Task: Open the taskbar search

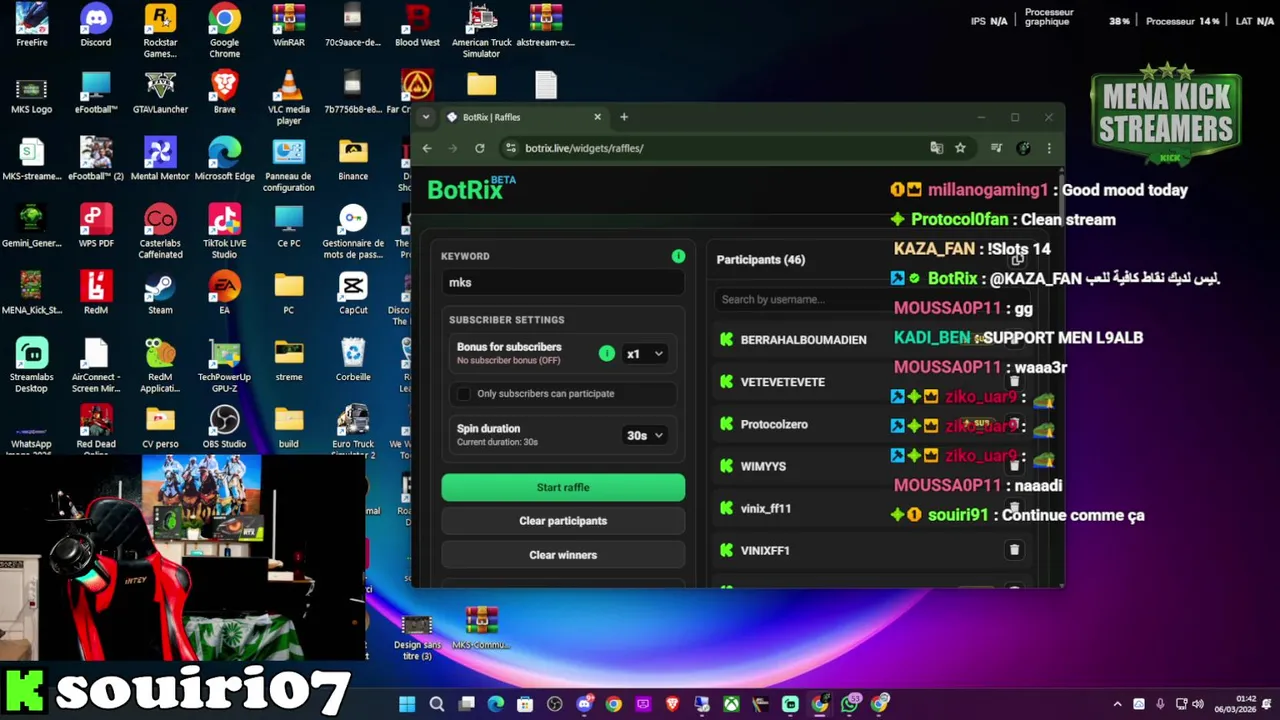Action: (x=437, y=704)
